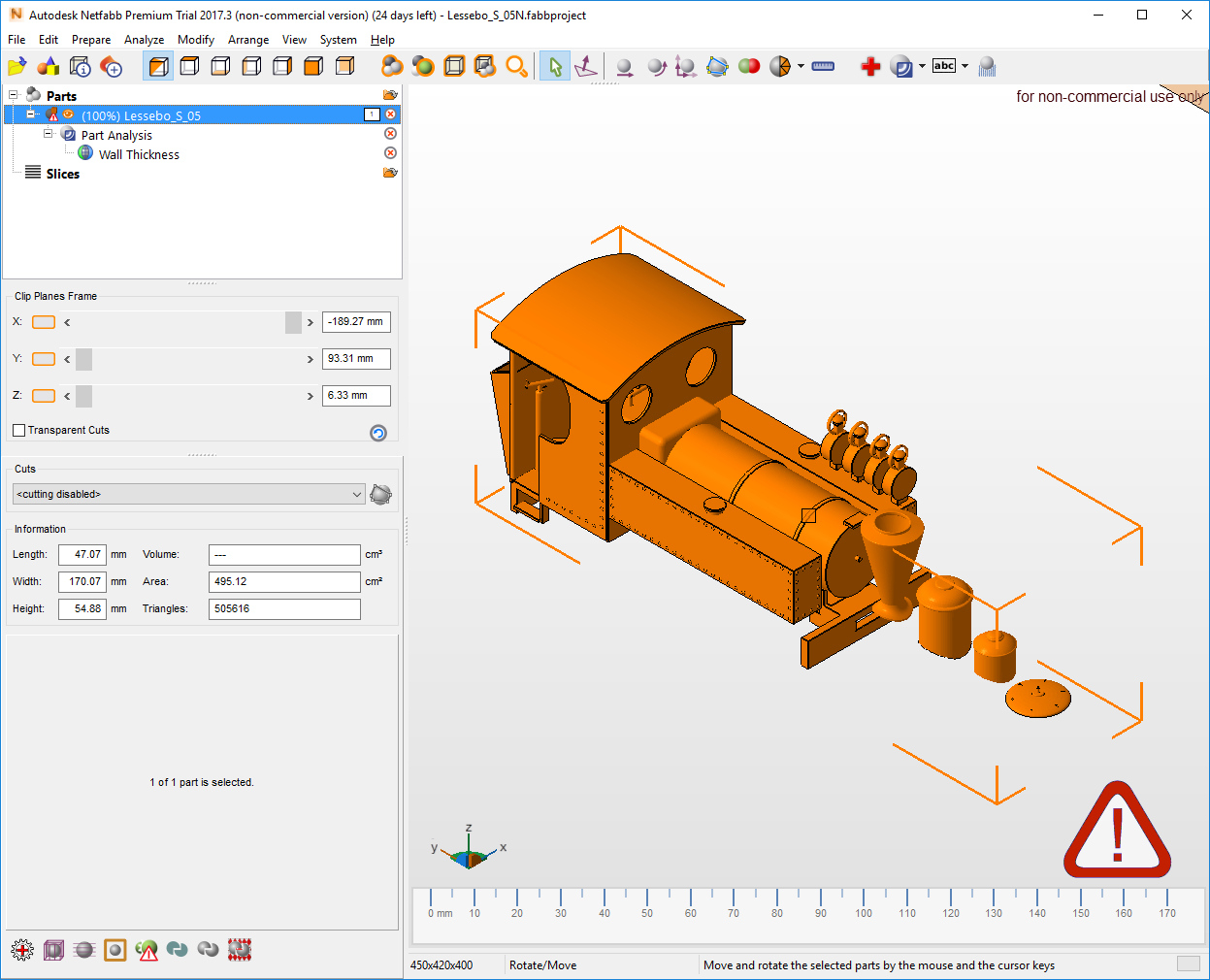Click the scale part axes icon
The height and width of the screenshot is (980, 1210).
[686, 66]
